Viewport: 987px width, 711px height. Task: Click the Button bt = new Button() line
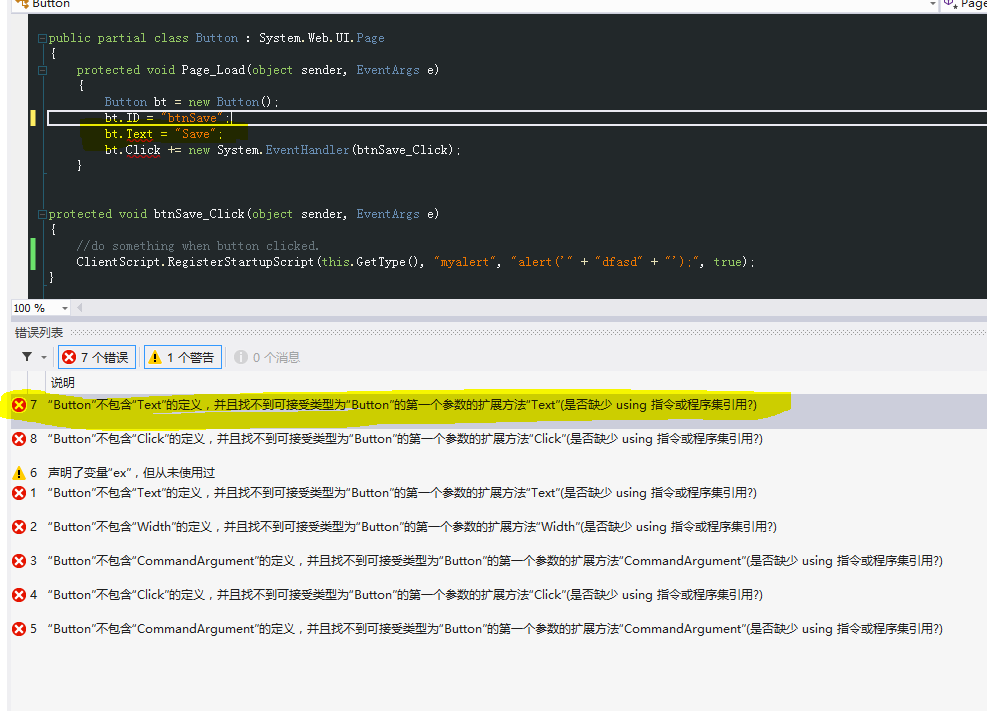(x=191, y=102)
